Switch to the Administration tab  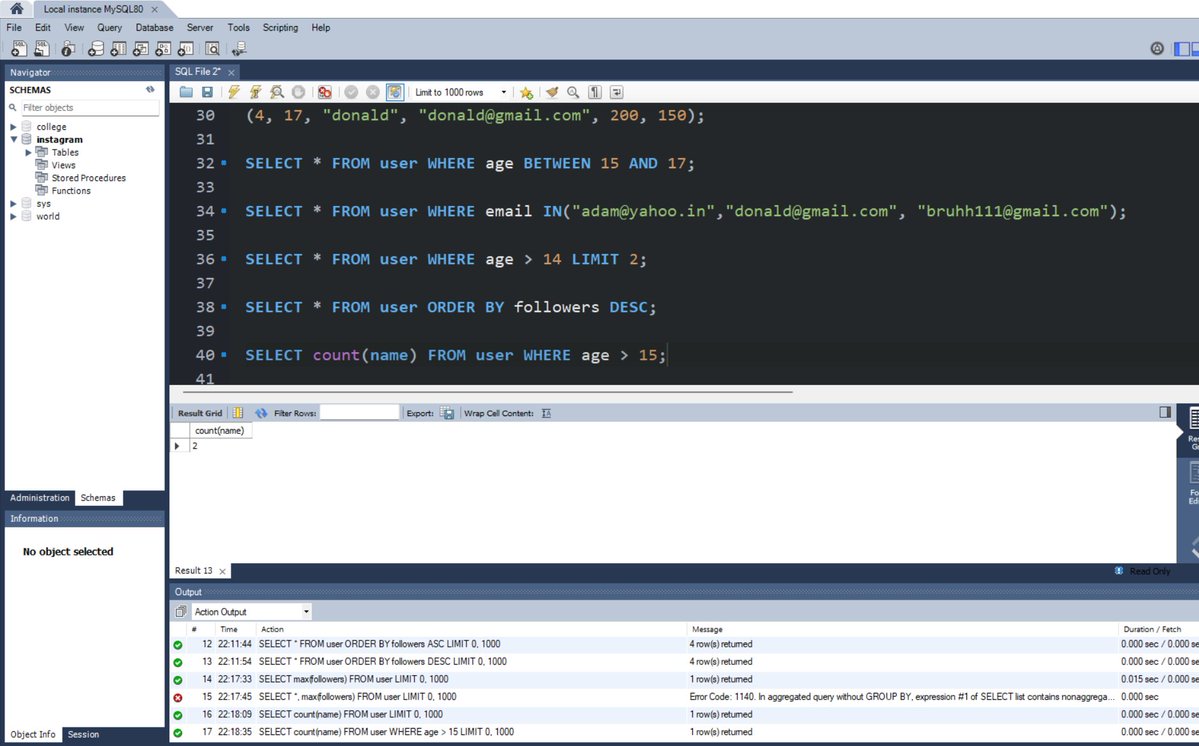(40, 498)
